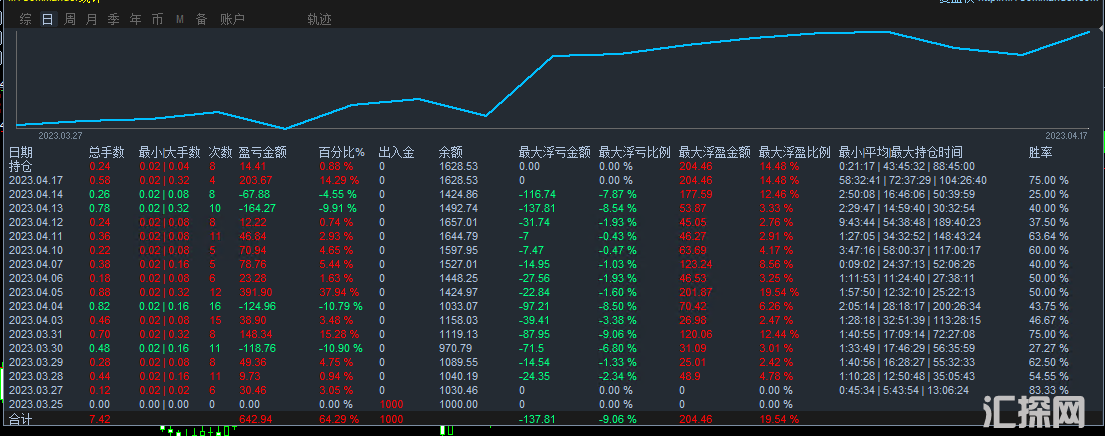This screenshot has height=436, width=1105.
Task: Select the 2023.03.30 date row
Action: point(36,348)
